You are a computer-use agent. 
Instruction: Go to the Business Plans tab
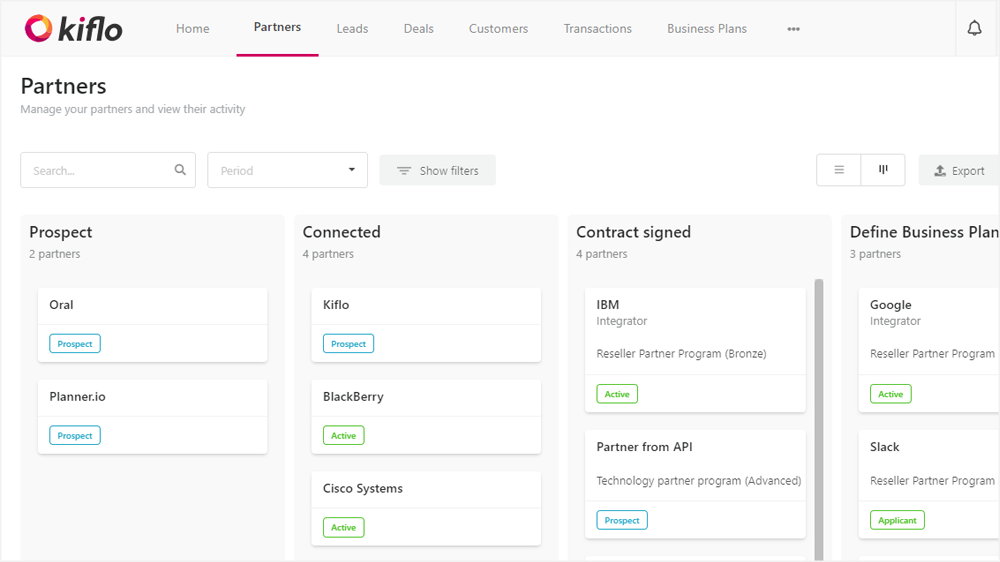[707, 29]
